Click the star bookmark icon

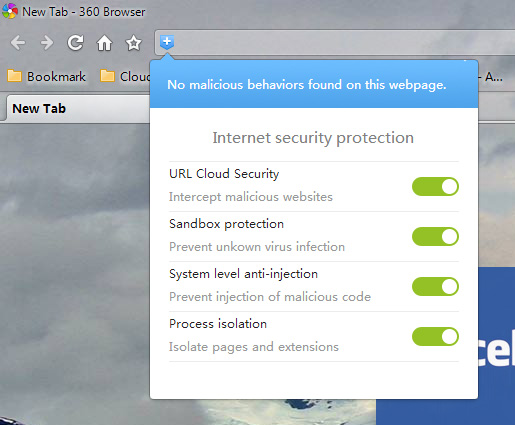pos(133,43)
